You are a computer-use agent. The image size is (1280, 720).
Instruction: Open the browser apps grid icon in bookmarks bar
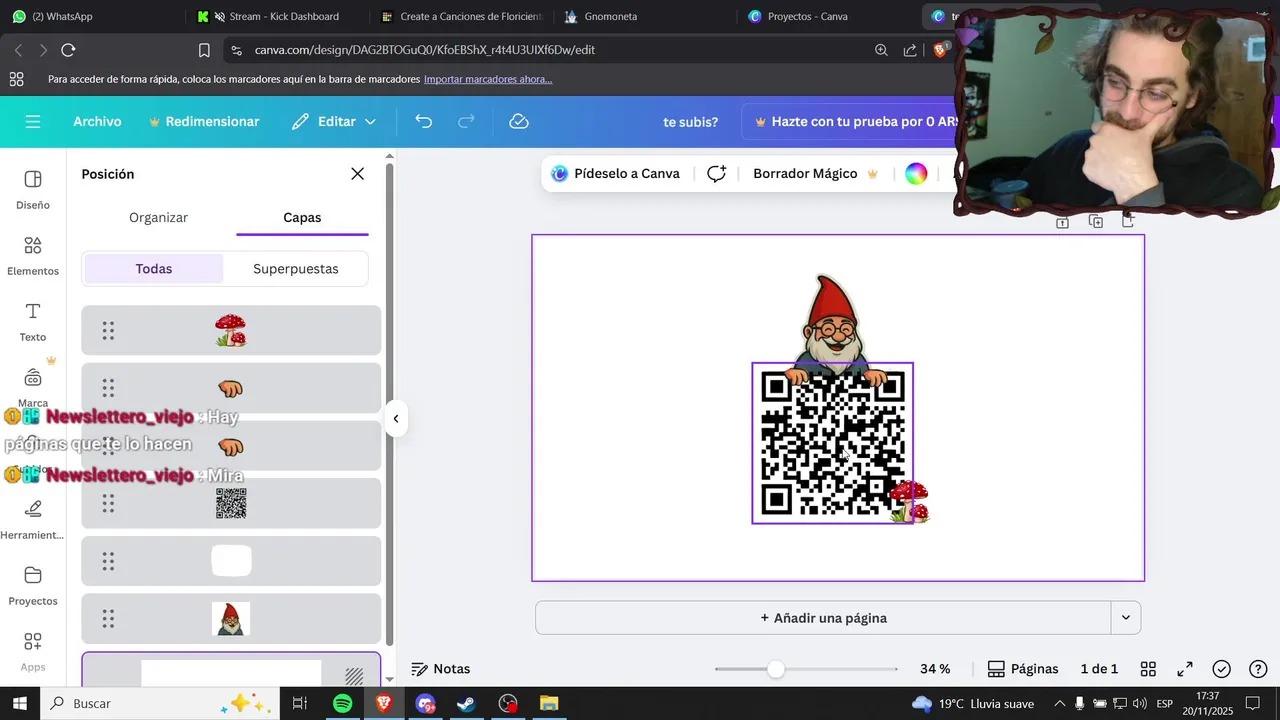(16, 79)
